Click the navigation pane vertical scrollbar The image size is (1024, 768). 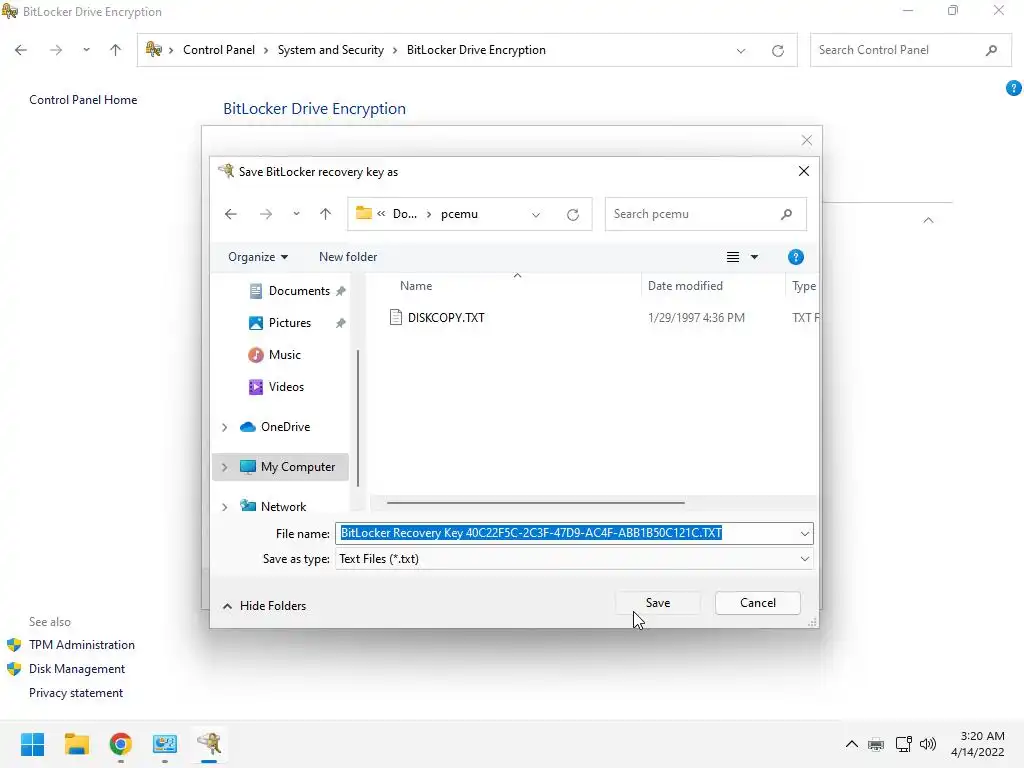tap(358, 418)
